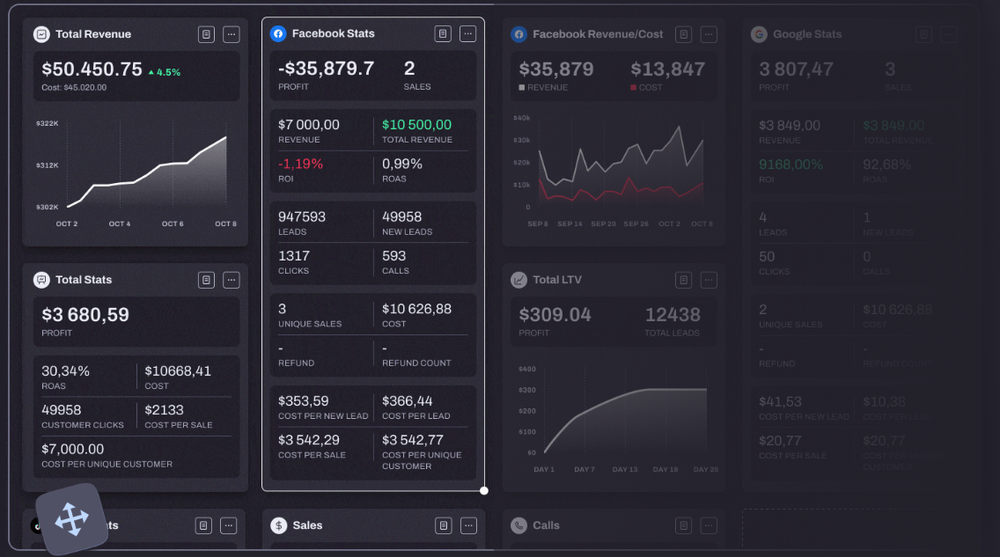The width and height of the screenshot is (1000, 557).
Task: Open more options on bottom-left partial card
Action: point(228,526)
